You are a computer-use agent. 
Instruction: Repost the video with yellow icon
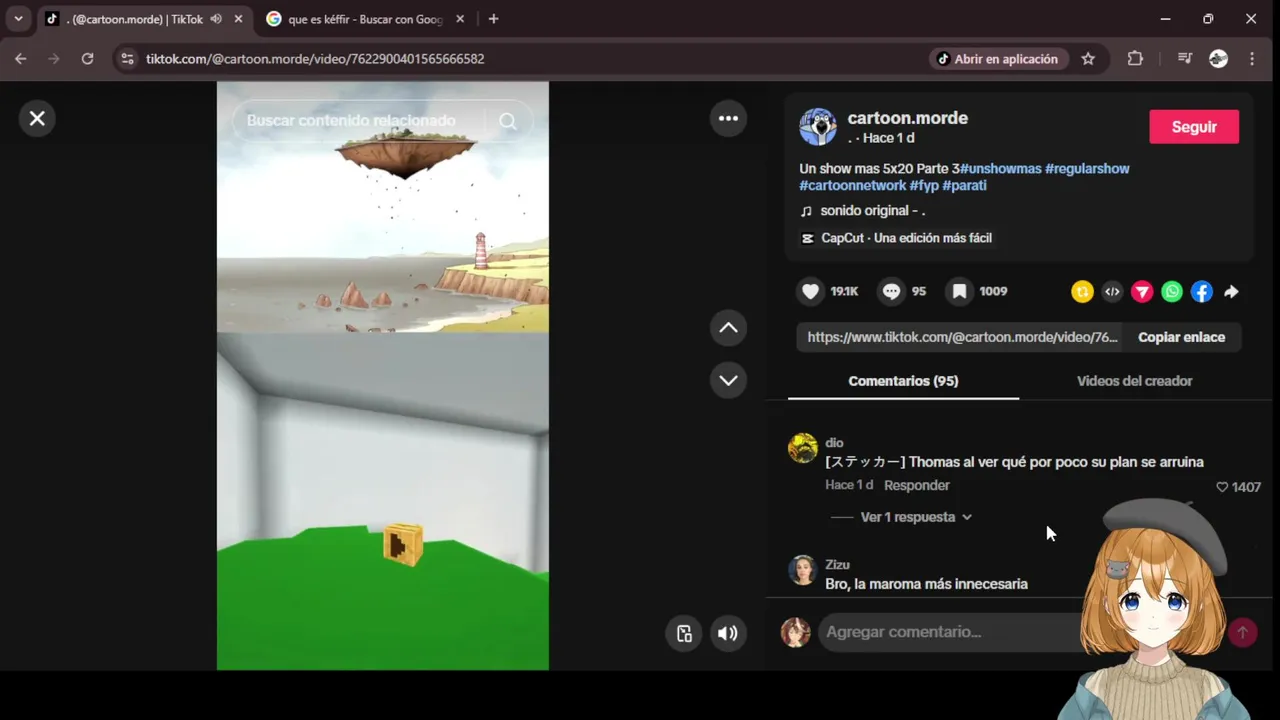click(1082, 291)
